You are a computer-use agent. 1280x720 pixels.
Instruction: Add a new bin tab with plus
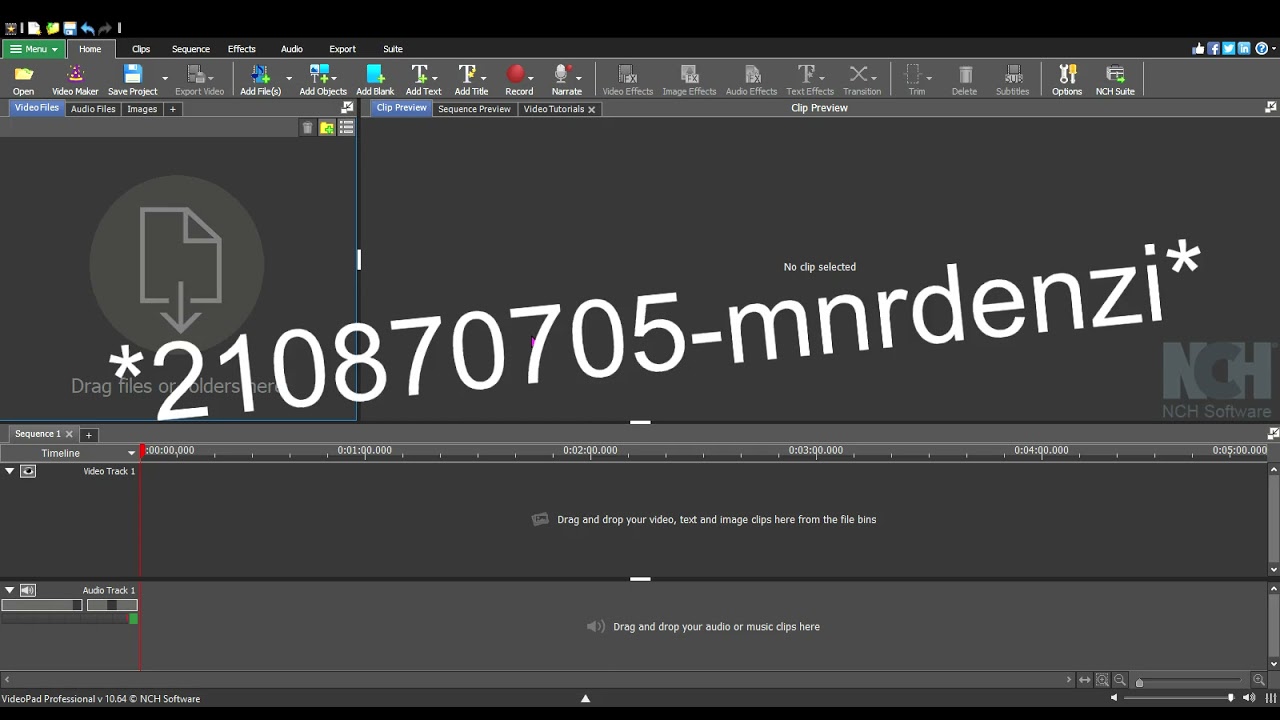click(172, 109)
